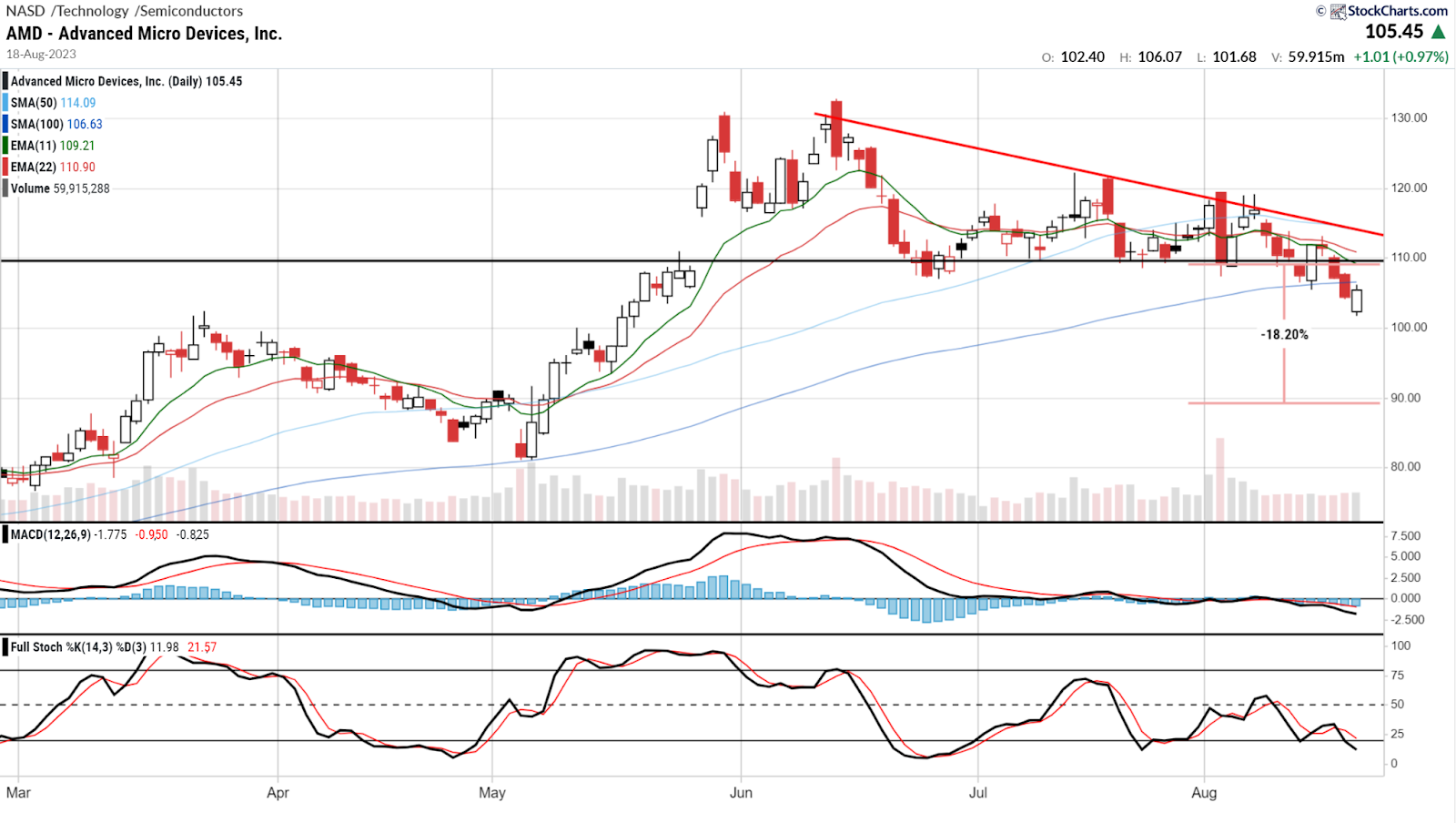The height and width of the screenshot is (823, 1456).
Task: Click the 'EMA(22) 110.90' legend entry
Action: point(53,167)
